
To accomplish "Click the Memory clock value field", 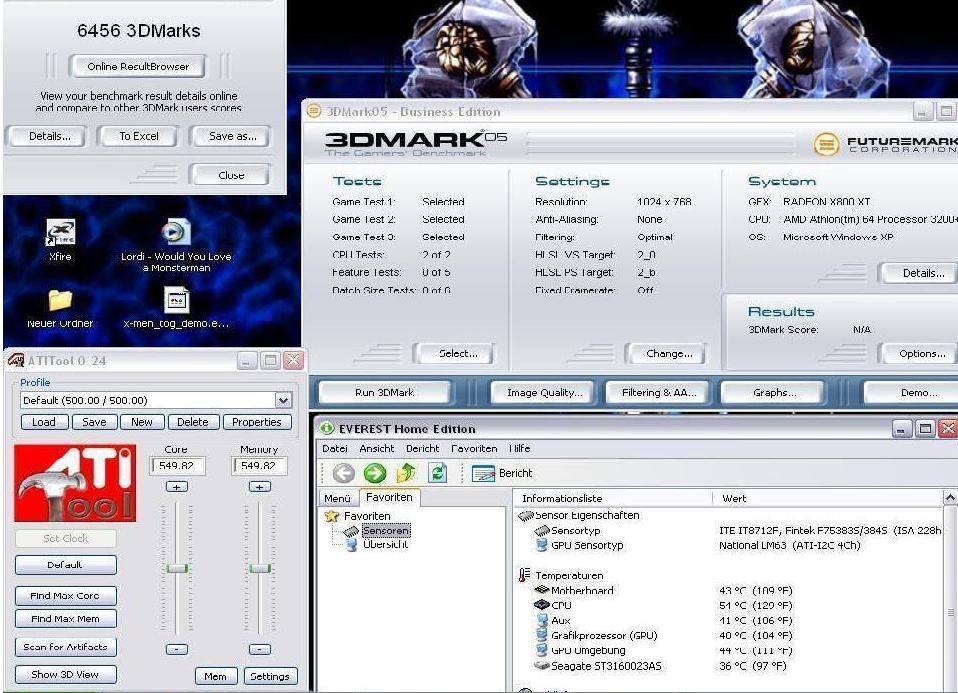I will tap(260, 466).
